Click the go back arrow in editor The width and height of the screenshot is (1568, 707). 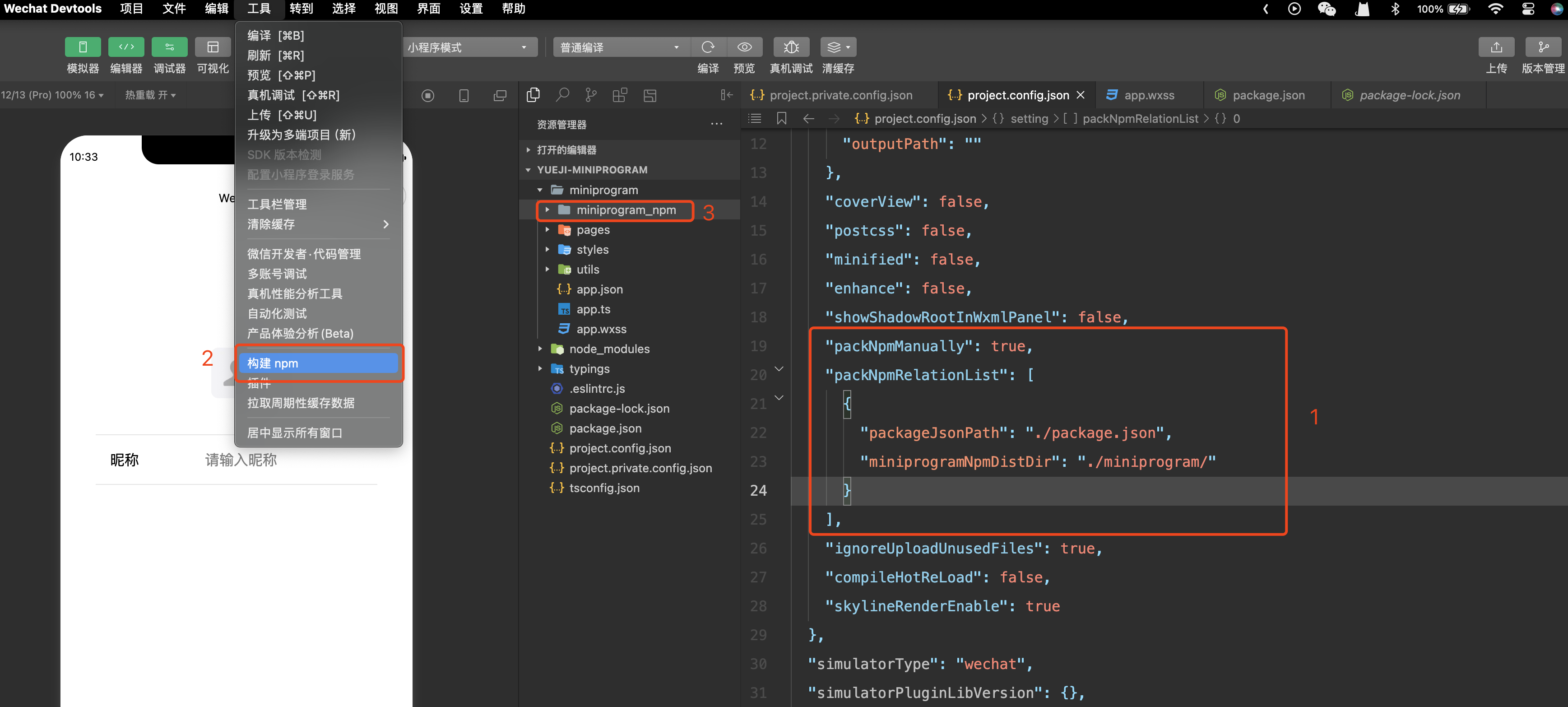pos(808,119)
